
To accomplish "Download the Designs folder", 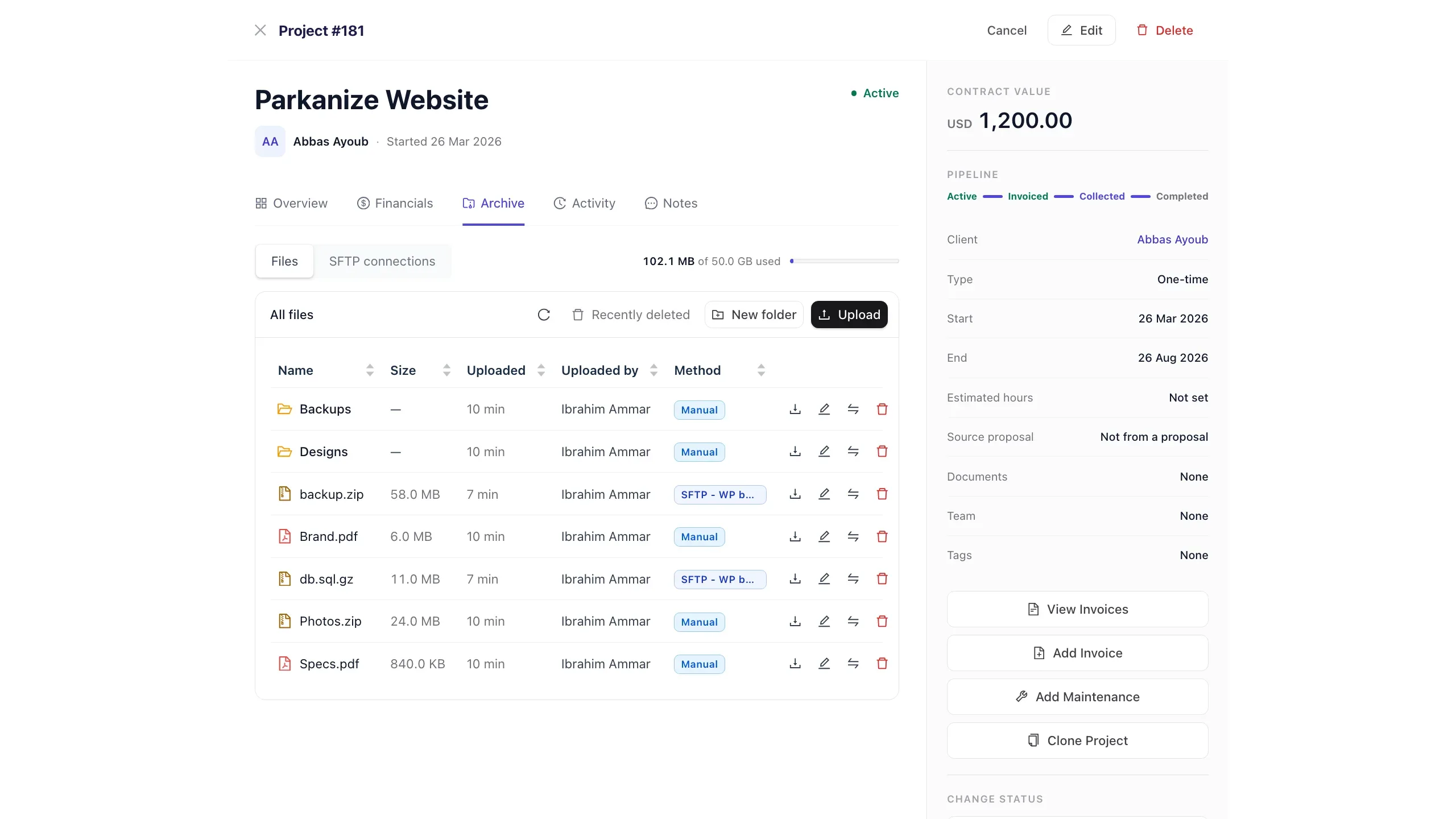I will coord(795,452).
